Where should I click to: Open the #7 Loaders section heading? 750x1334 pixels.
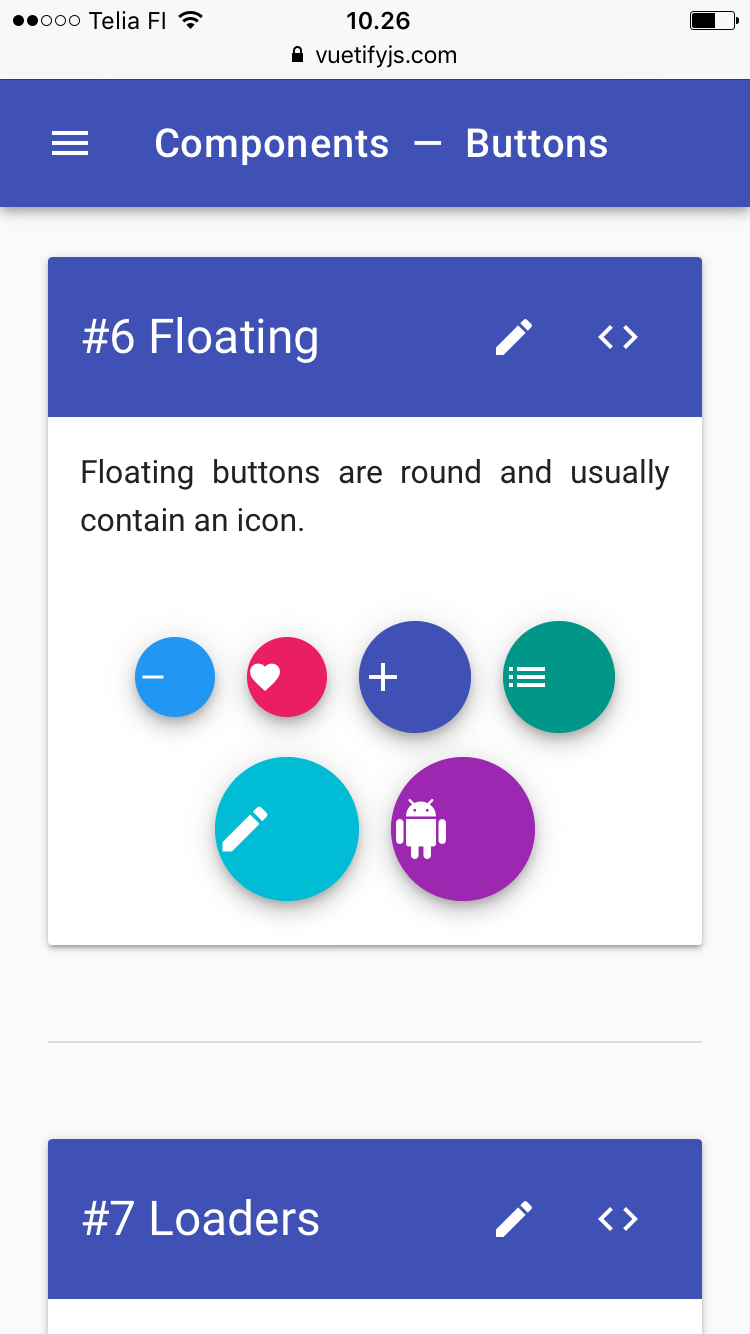pyautogui.click(x=199, y=1219)
